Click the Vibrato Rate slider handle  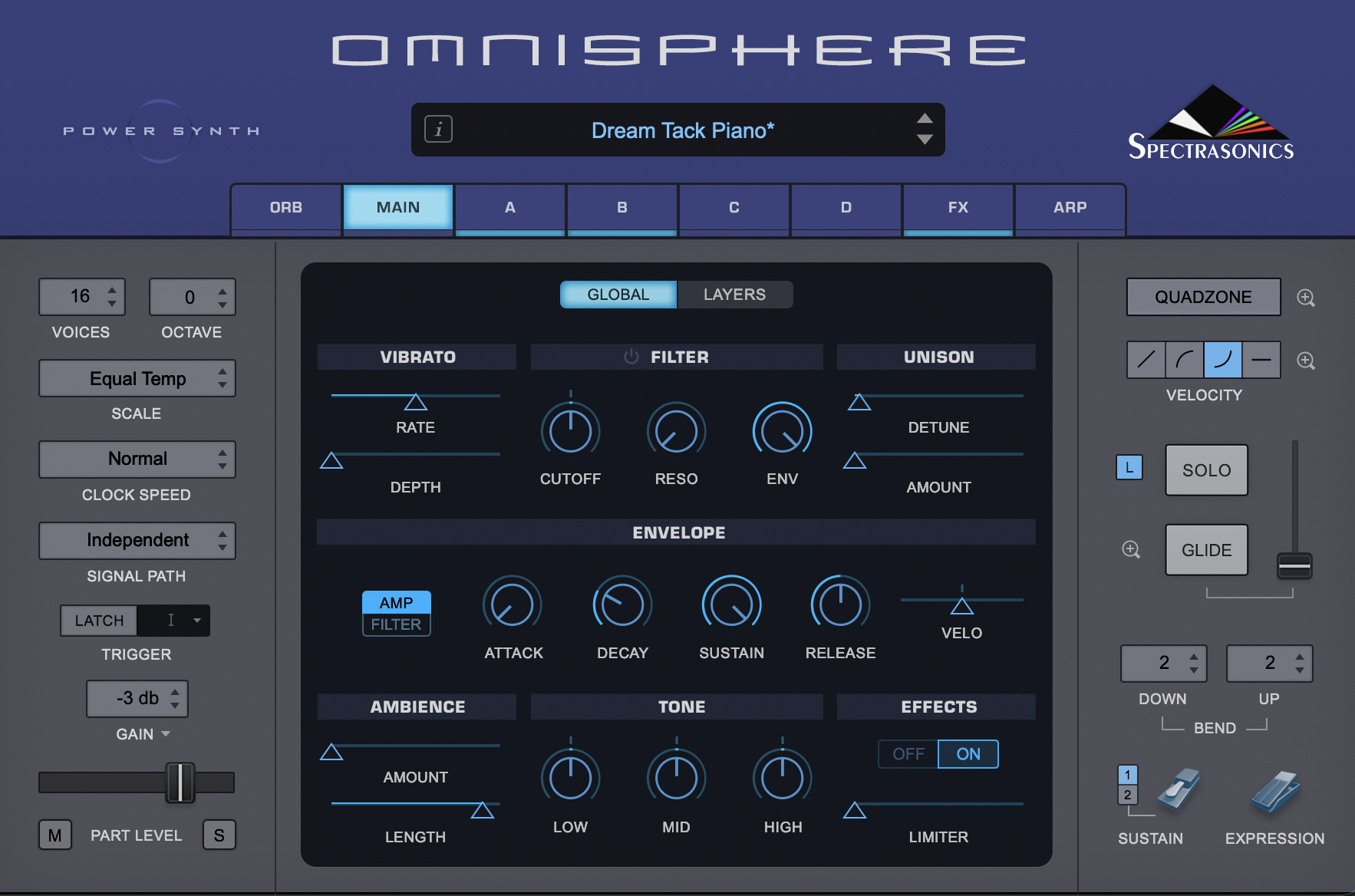click(x=416, y=402)
